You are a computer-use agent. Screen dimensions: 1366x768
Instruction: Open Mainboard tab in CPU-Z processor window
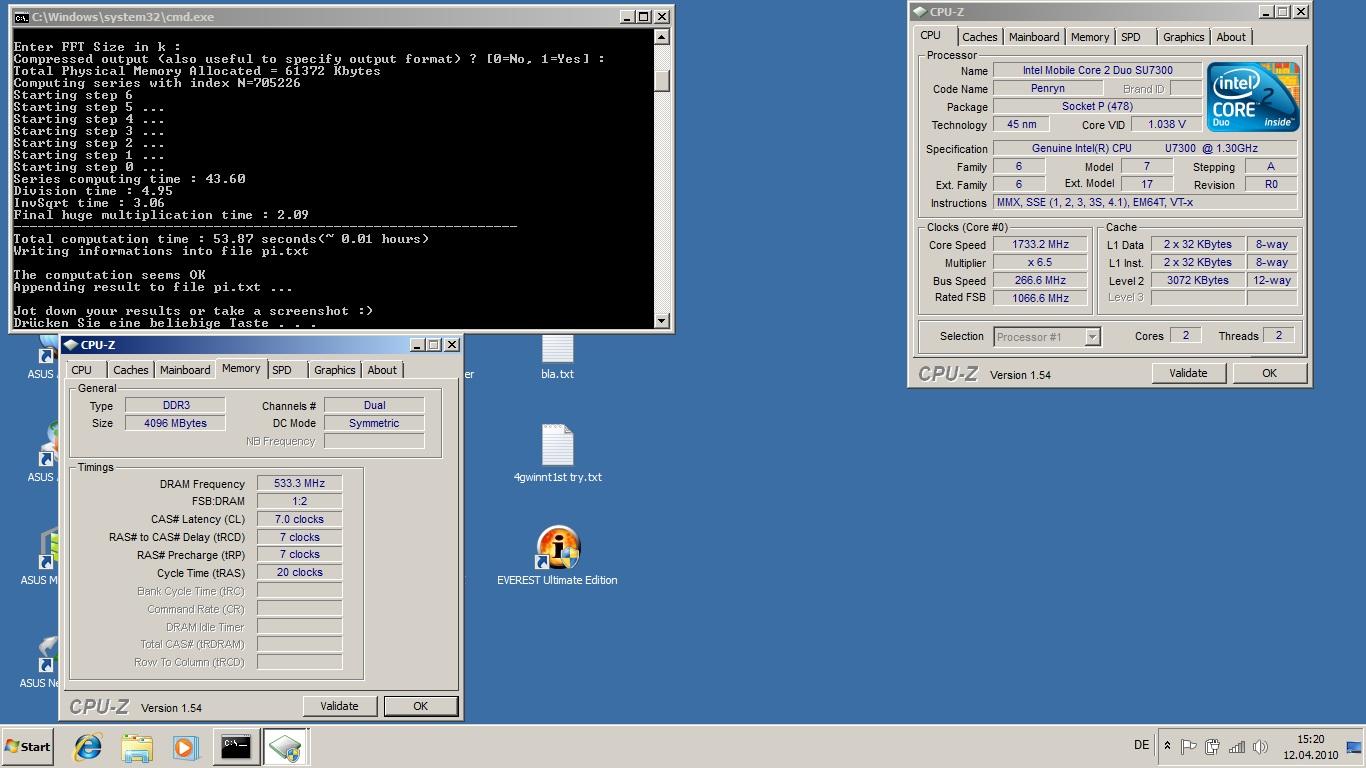coord(1034,37)
